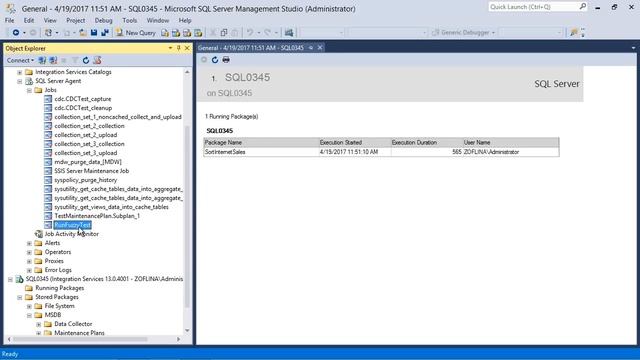640x360 pixels.
Task: Select the cdc.CDCTest_cleanup job
Action: [x=83, y=108]
